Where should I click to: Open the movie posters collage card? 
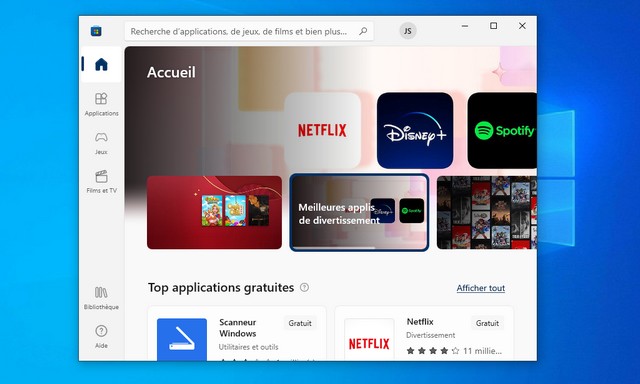(x=487, y=212)
